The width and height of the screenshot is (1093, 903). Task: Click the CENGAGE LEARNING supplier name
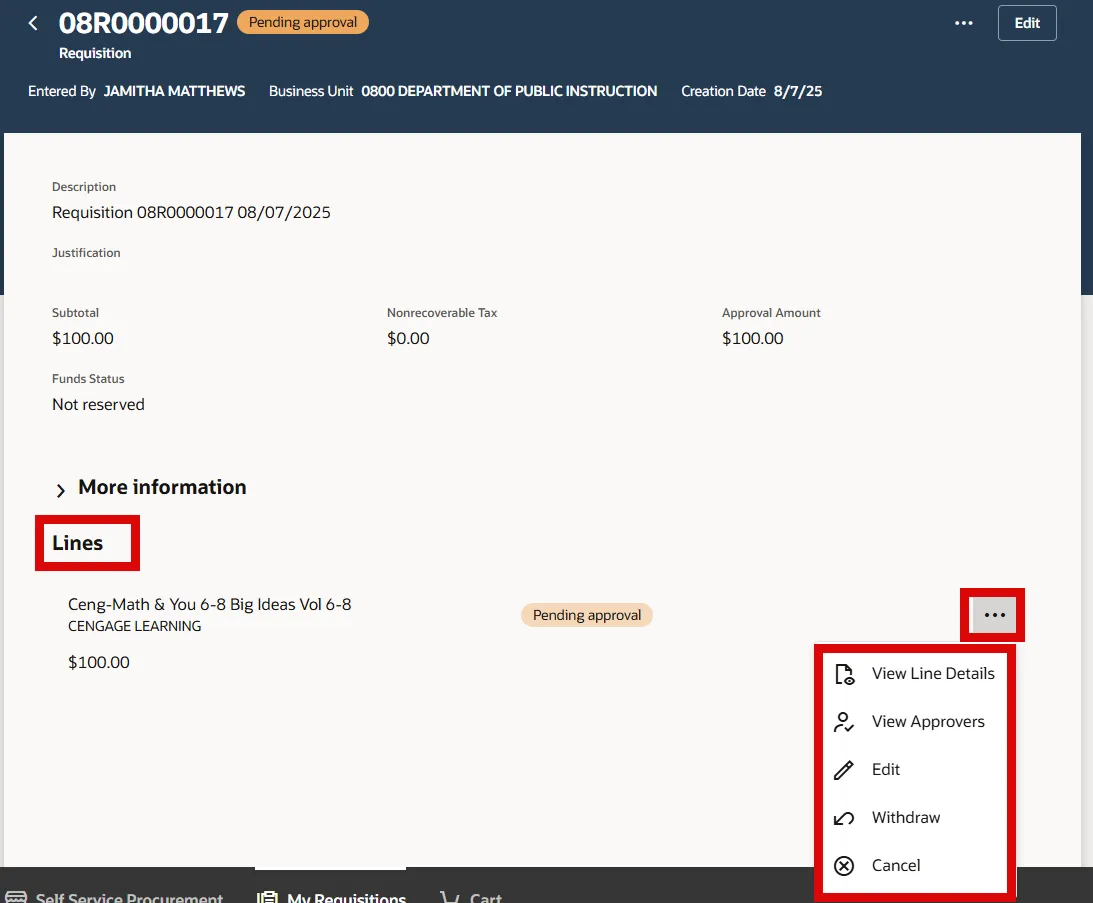[134, 627]
